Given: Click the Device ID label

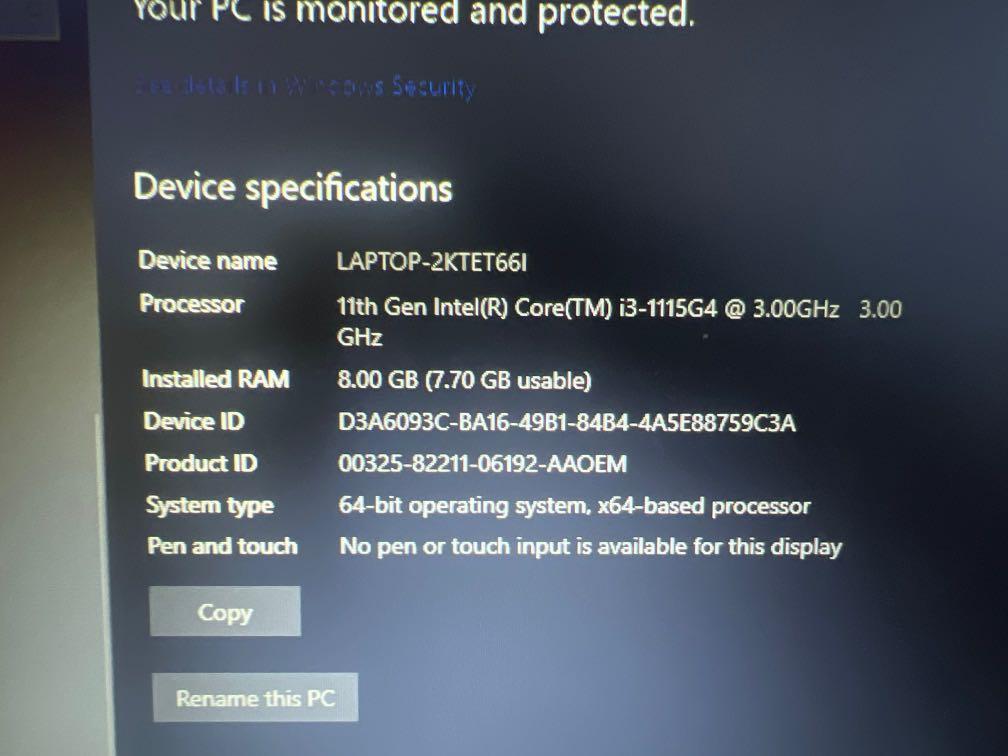Looking at the screenshot, I should point(194,421).
